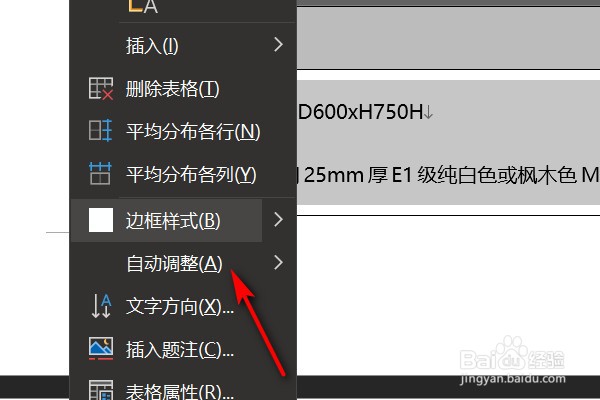The width and height of the screenshot is (600, 400).
Task: Click the Delete Table grid icon
Action: click(x=101, y=88)
